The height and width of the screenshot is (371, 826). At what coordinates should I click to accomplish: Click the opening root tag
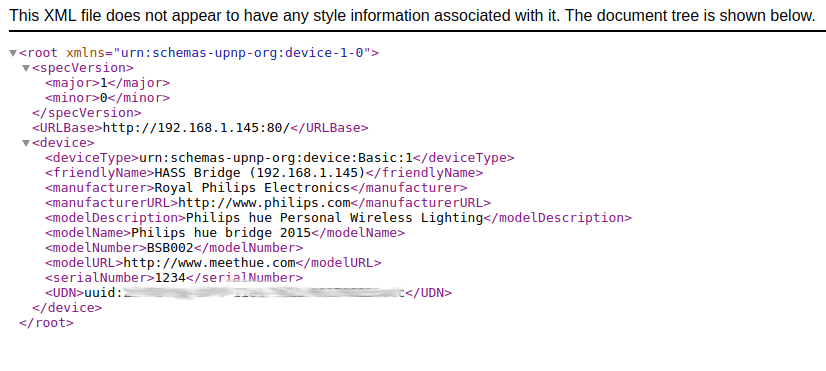pyautogui.click(x=199, y=53)
